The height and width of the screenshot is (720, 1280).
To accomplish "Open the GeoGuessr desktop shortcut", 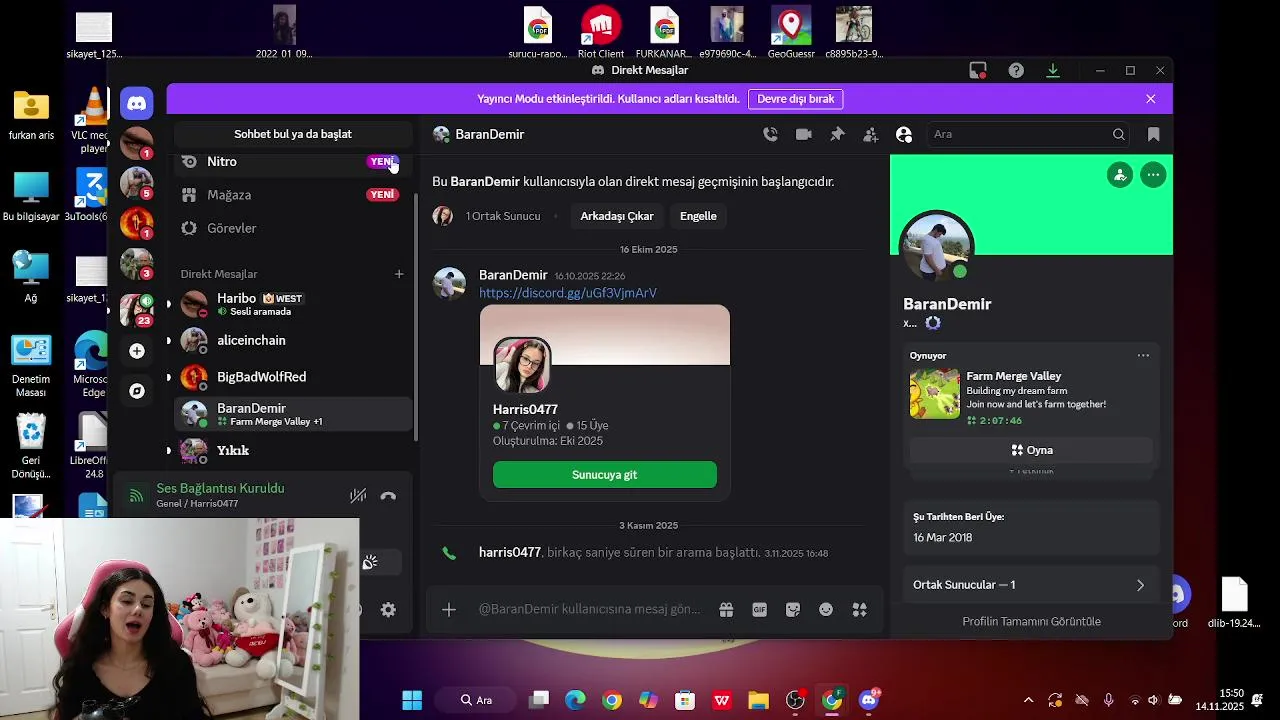I will (x=791, y=33).
